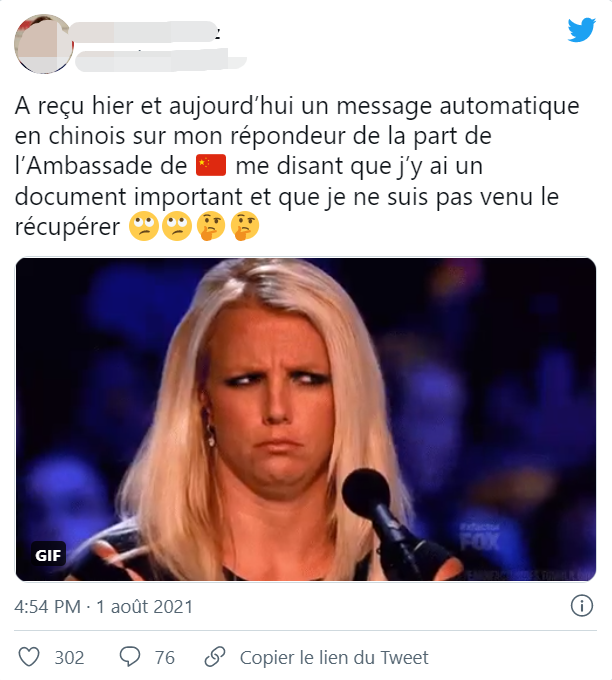Open the 4:54 PM · 1 août 2021 timestamp
The height and width of the screenshot is (680, 612).
click(103, 606)
